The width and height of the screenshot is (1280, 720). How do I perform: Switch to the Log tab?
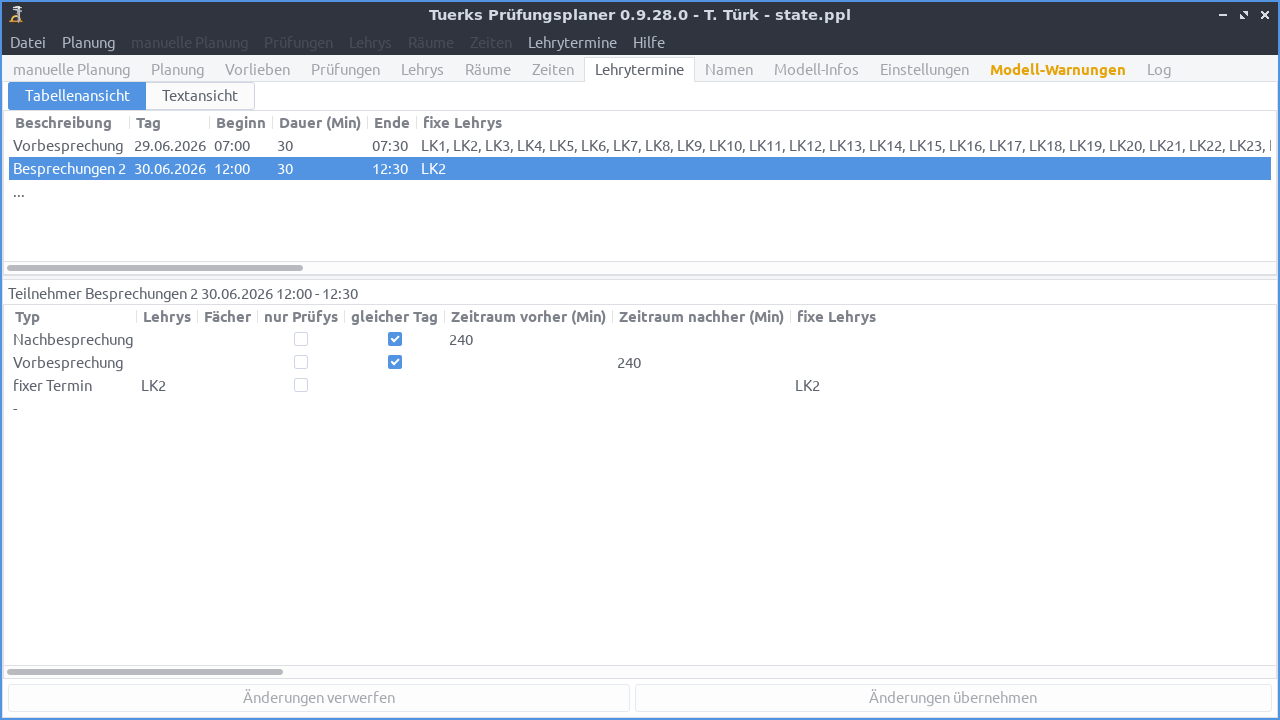click(x=1159, y=69)
